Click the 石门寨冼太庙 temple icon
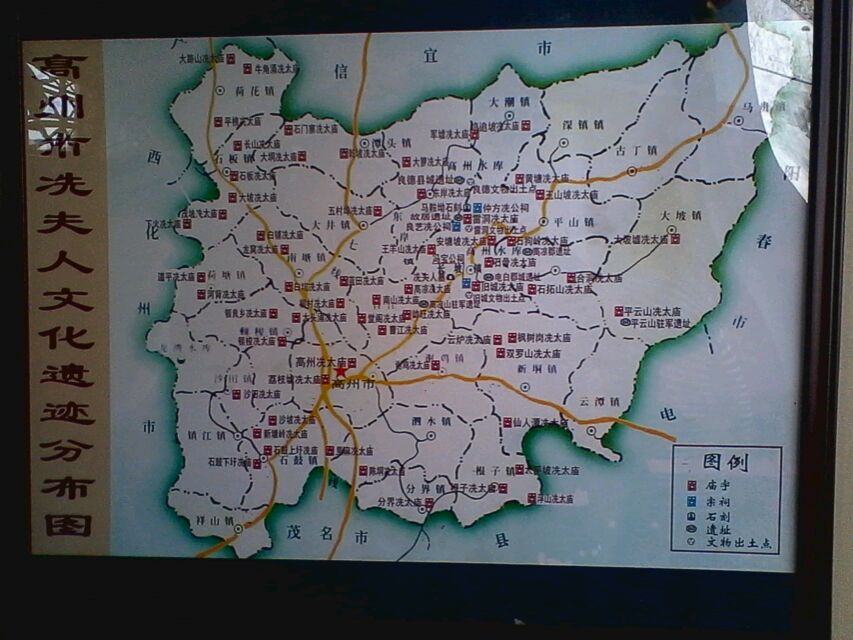This screenshot has width=853, height=640. click(x=287, y=129)
